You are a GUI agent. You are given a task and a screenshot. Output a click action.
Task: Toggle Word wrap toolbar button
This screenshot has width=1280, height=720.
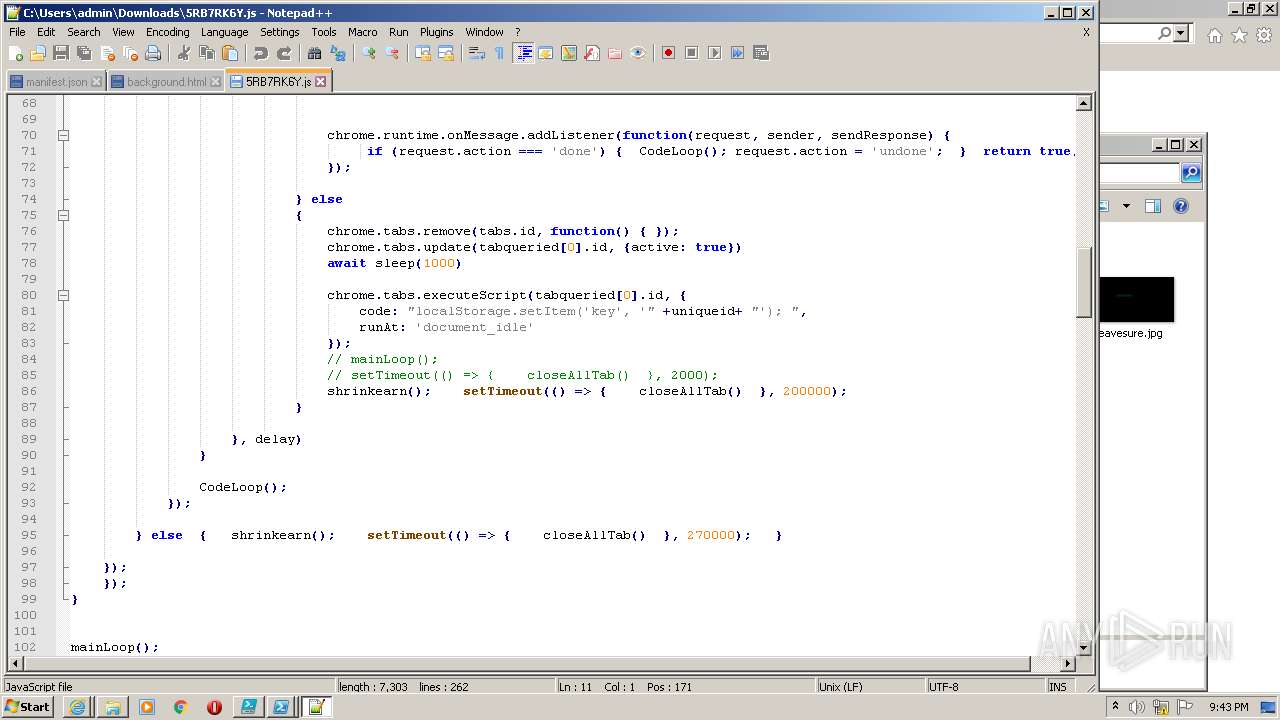click(477, 53)
